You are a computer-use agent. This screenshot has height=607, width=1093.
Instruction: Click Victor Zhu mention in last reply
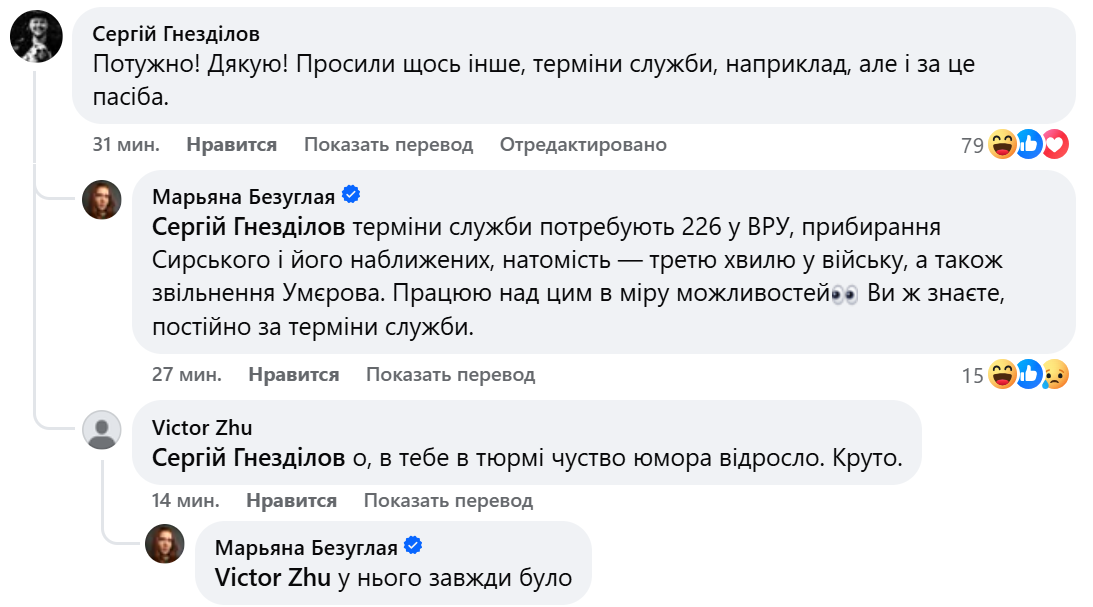(x=265, y=577)
